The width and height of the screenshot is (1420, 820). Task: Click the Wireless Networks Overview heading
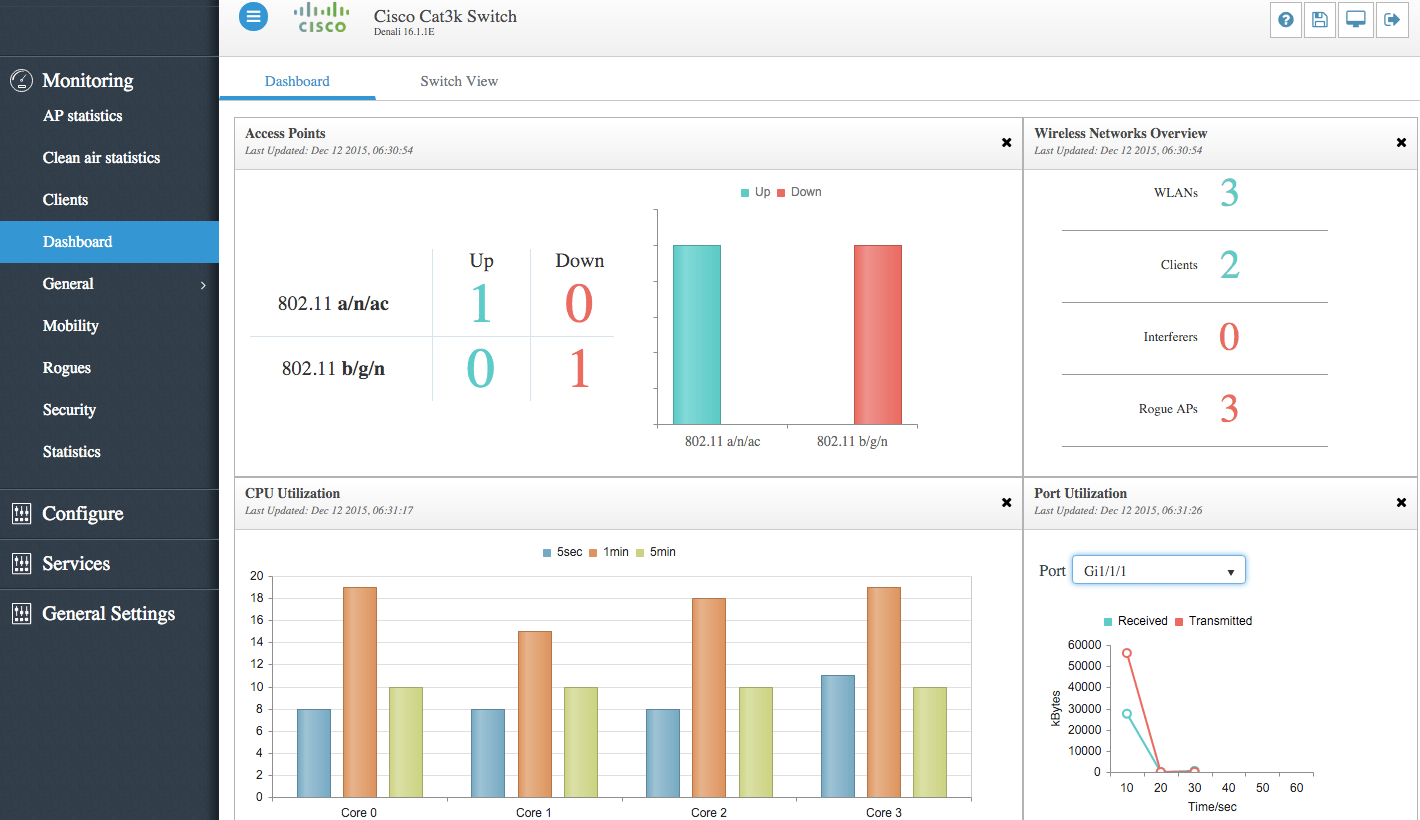1120,133
